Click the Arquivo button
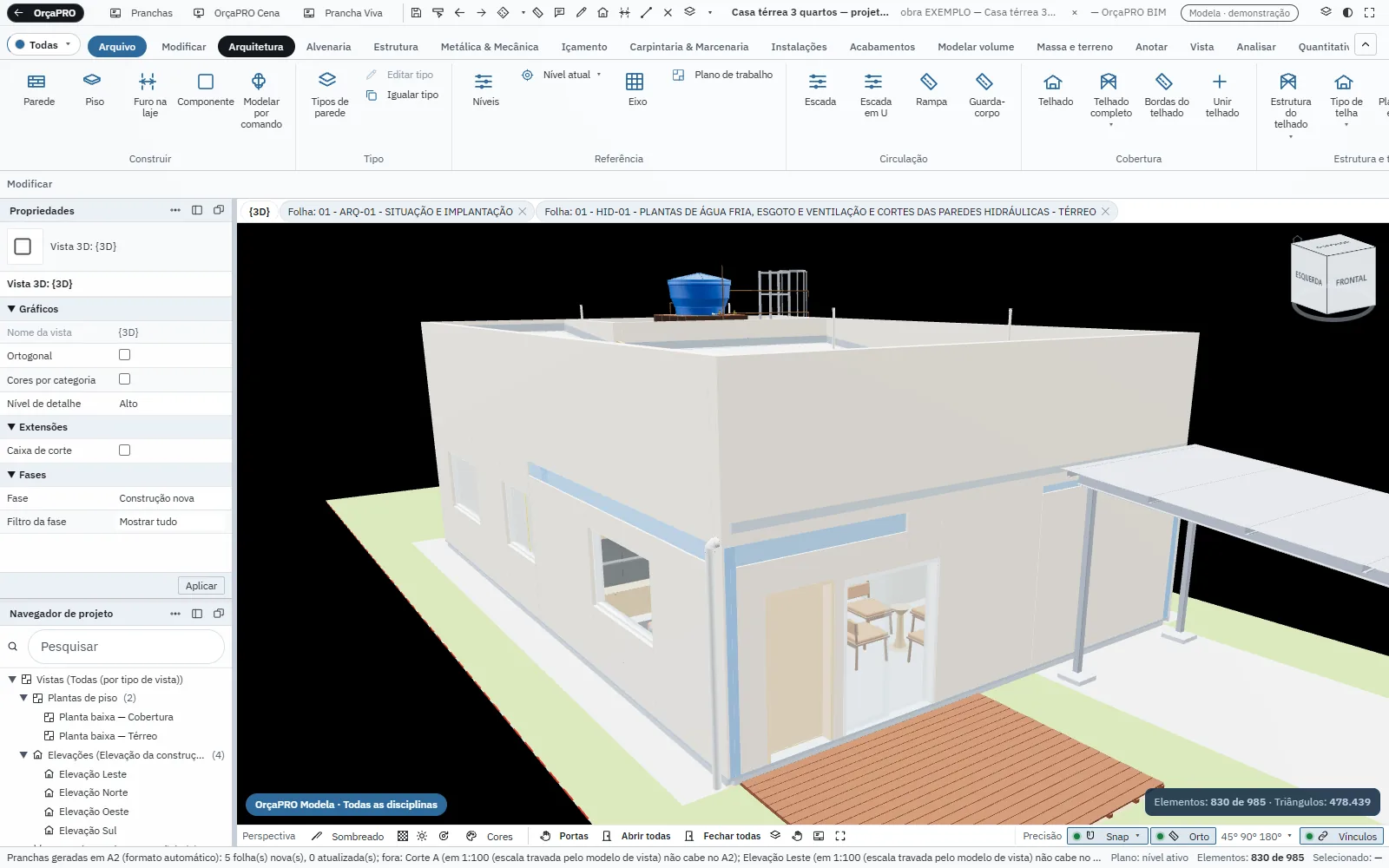This screenshot has height=868, width=1389. [116, 47]
